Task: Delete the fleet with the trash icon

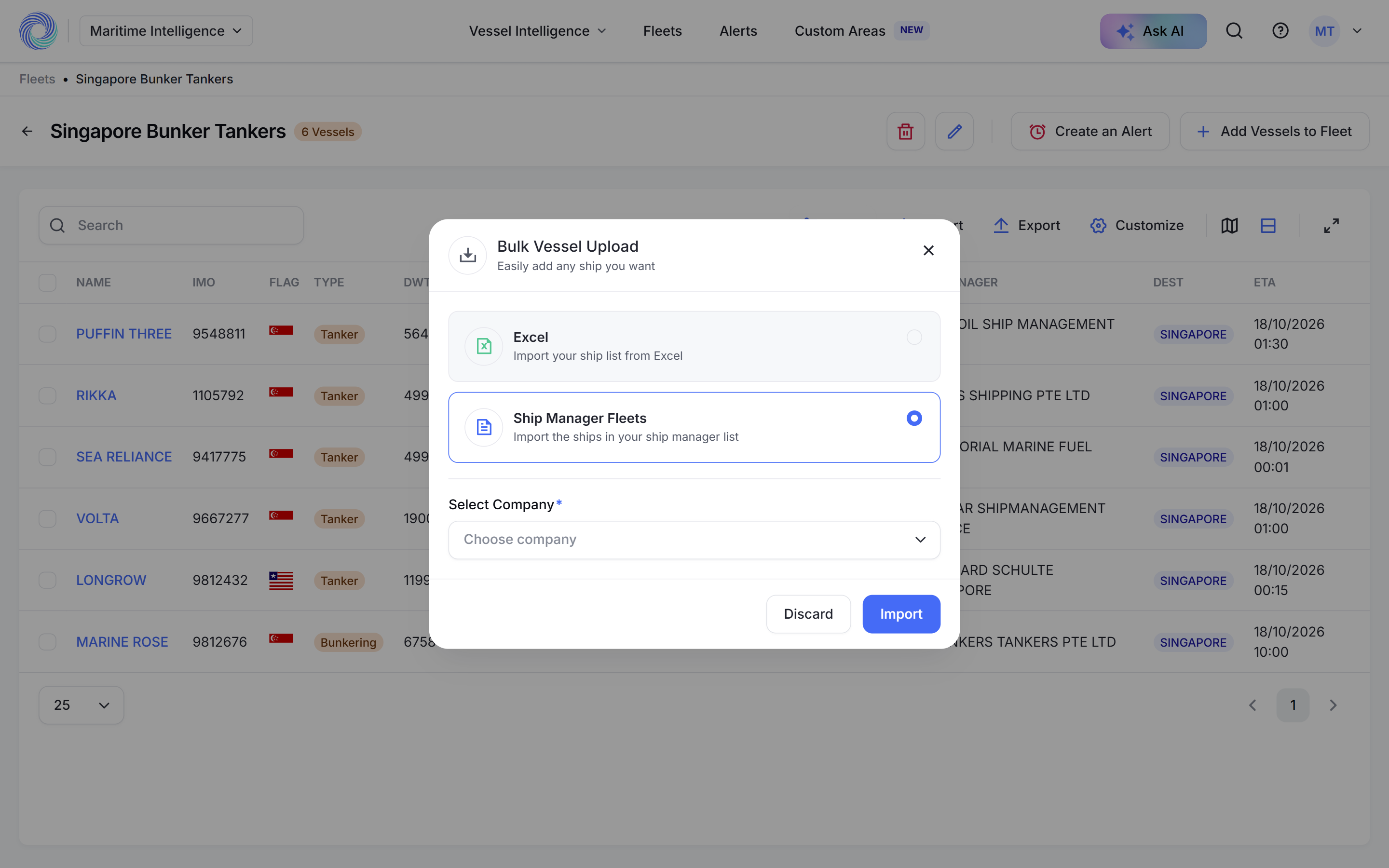Action: pos(906,132)
